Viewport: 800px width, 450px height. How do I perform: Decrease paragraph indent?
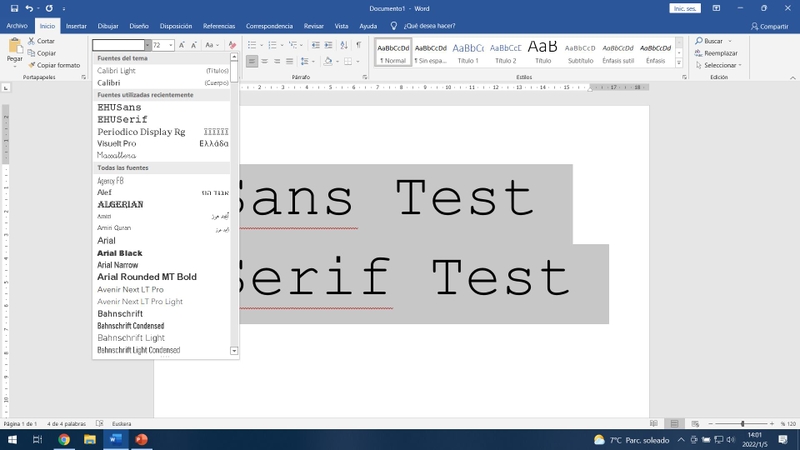316,45
